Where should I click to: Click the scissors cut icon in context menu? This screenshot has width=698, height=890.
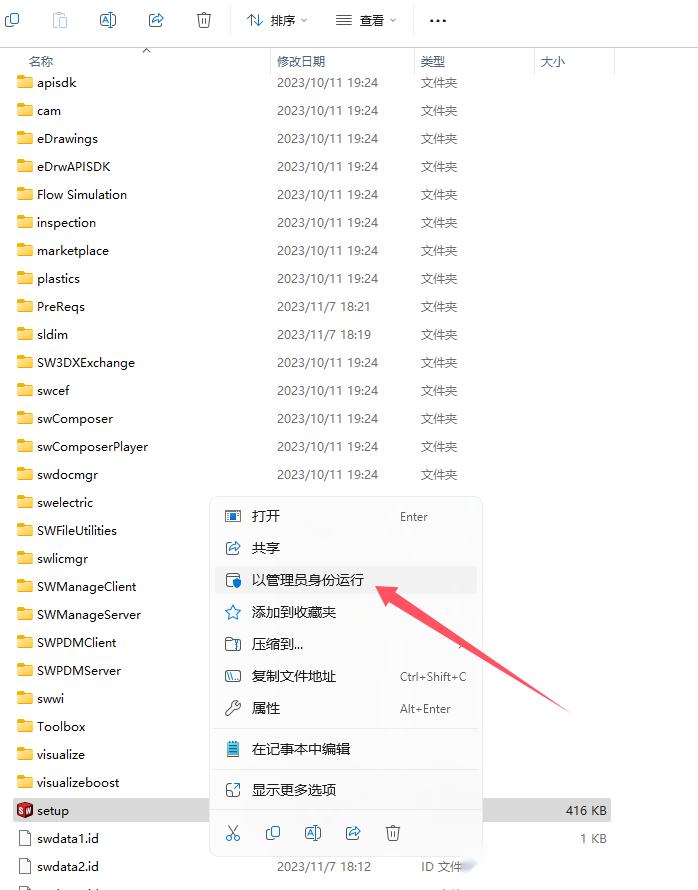(x=233, y=833)
